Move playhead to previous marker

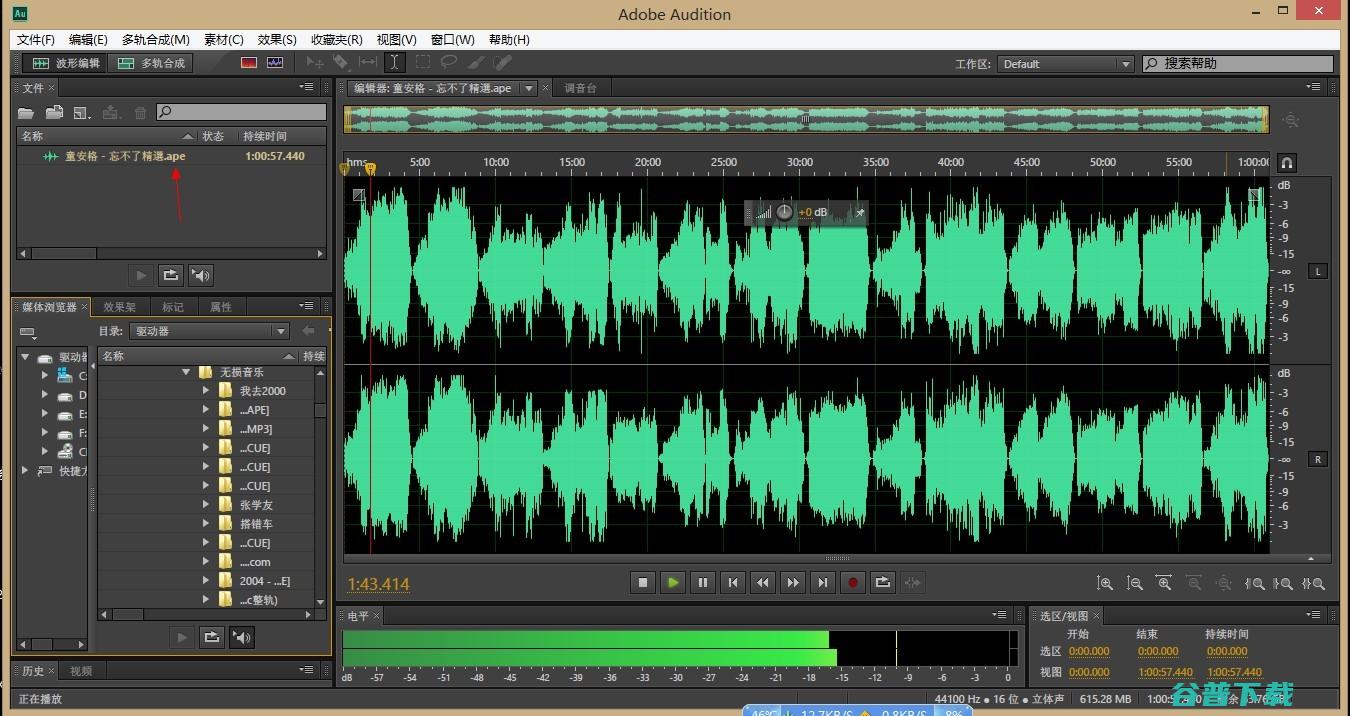[x=733, y=582]
